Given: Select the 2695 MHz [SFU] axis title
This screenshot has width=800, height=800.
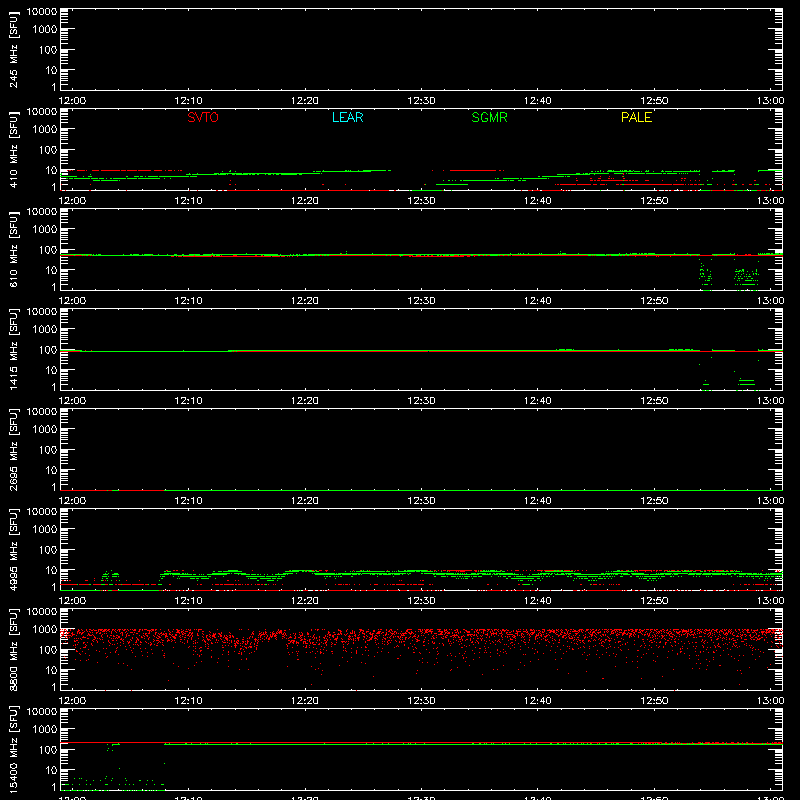Looking at the screenshot, I should tap(13, 449).
